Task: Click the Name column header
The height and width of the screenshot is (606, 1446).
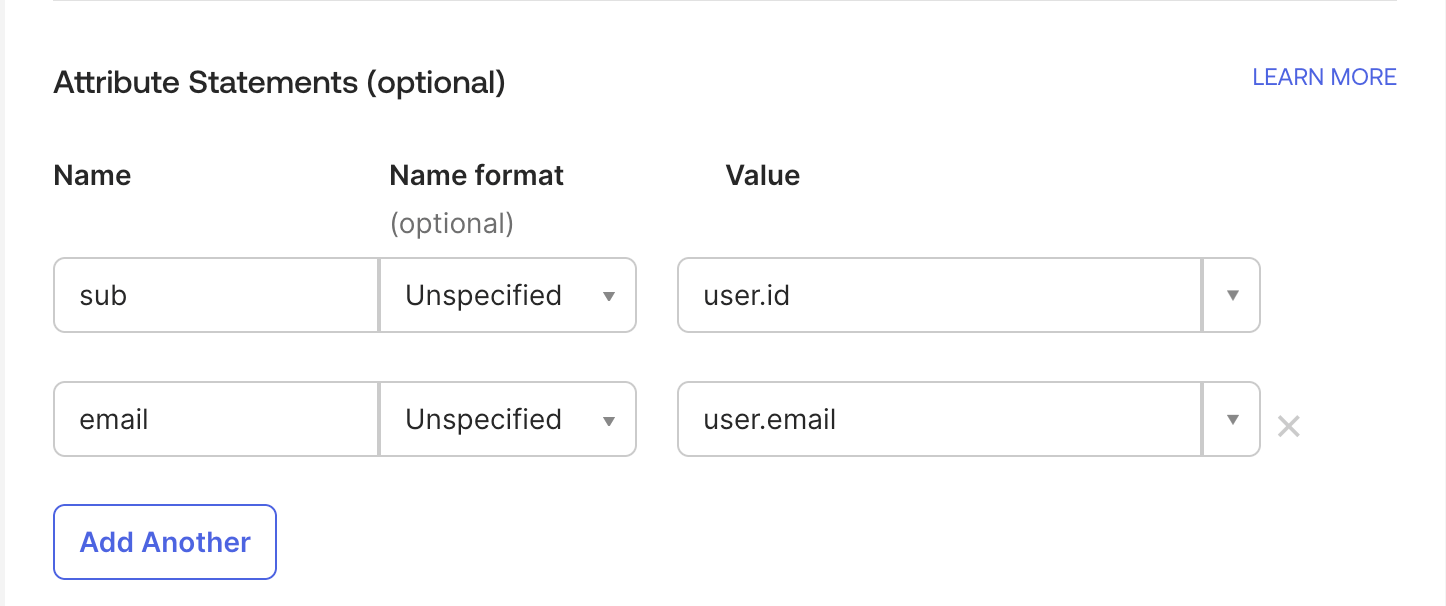Action: tap(91, 175)
